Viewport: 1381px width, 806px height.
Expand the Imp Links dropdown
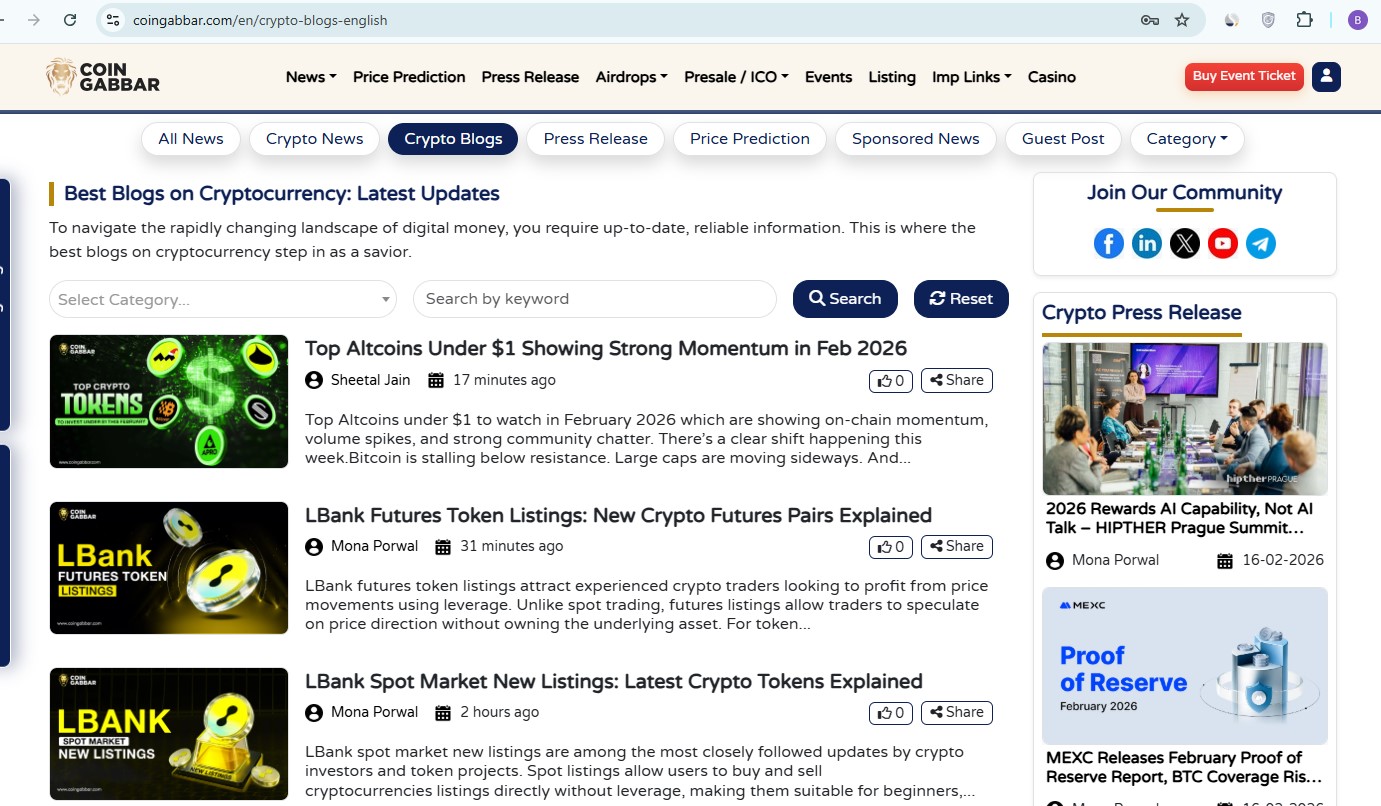point(971,77)
